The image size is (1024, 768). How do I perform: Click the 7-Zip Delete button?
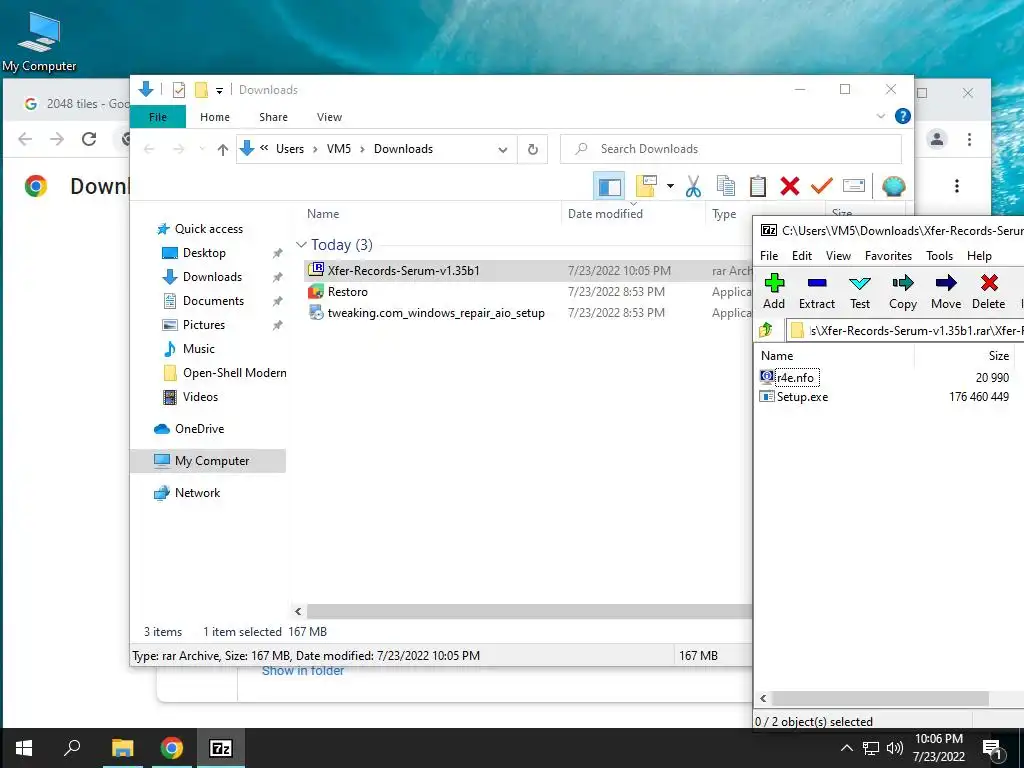(988, 292)
